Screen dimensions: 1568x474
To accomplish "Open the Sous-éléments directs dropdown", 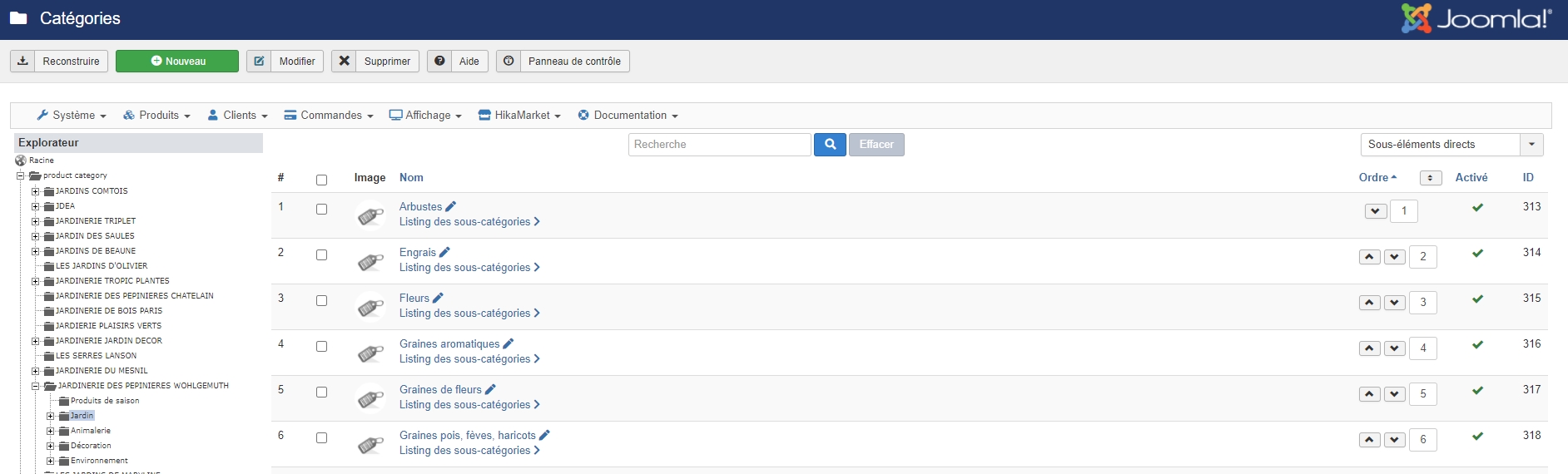I will tap(1451, 145).
